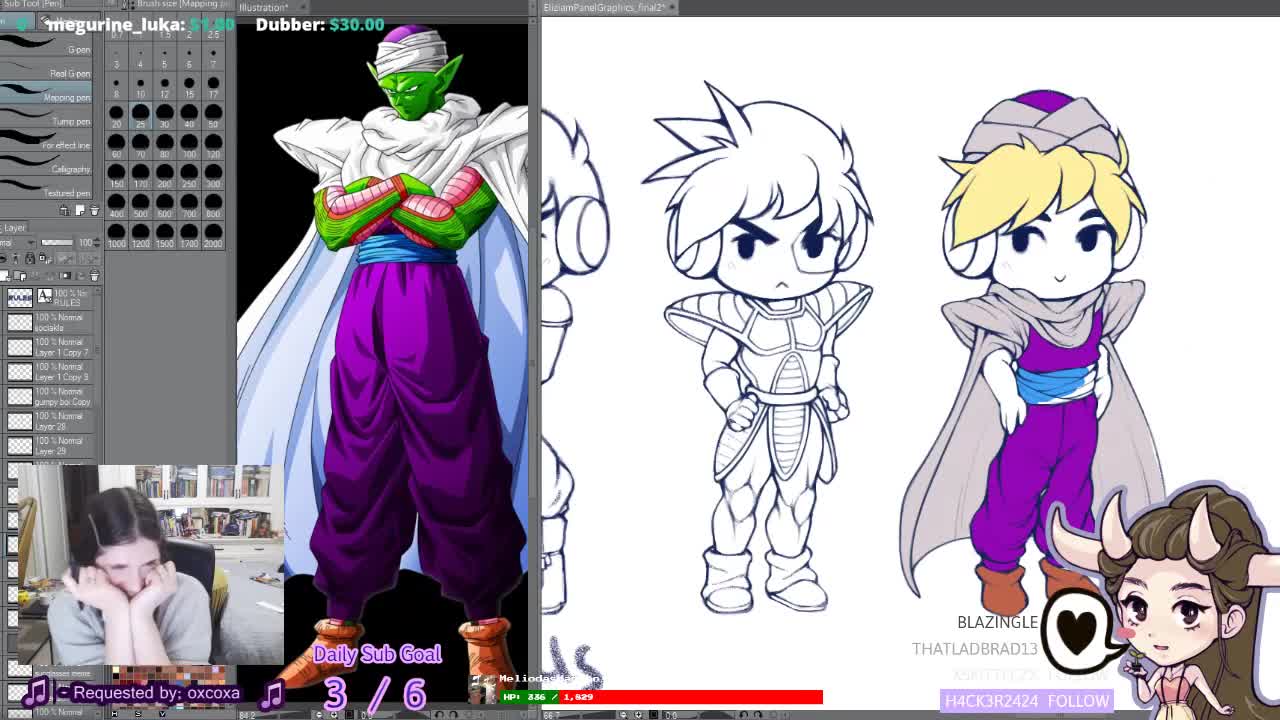Adjust the layer opacity slider
This screenshot has width=1280, height=720.
coord(57,242)
